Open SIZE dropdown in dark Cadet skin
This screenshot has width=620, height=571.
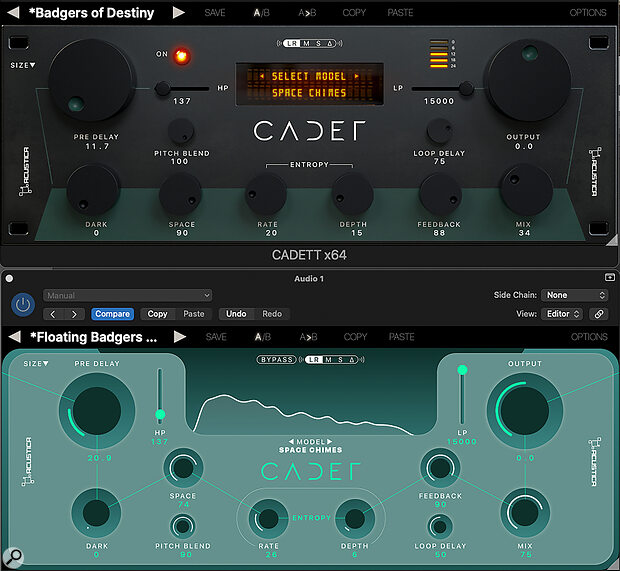point(23,65)
